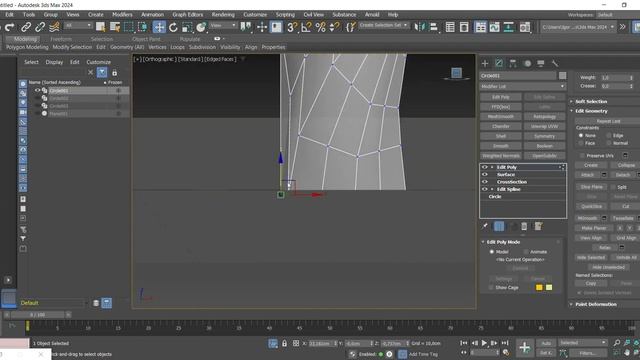Open the Motion command panel tab
Image resolution: width=640 pixels, height=360 pixels.
(x=527, y=63)
